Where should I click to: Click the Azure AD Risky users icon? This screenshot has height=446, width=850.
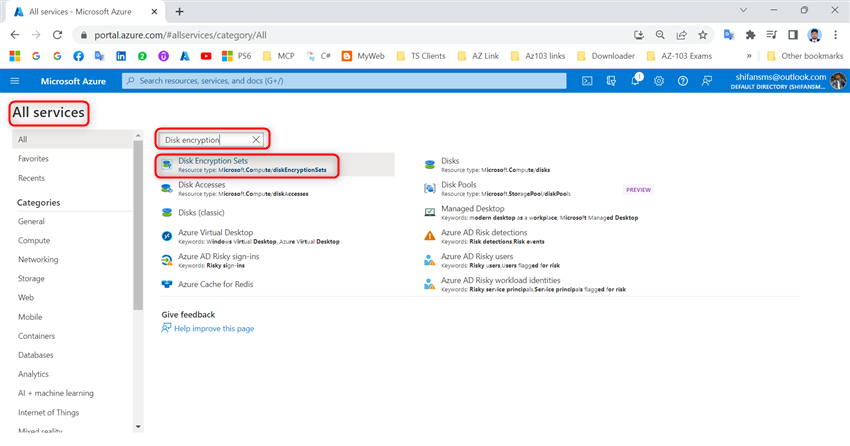pos(429,260)
